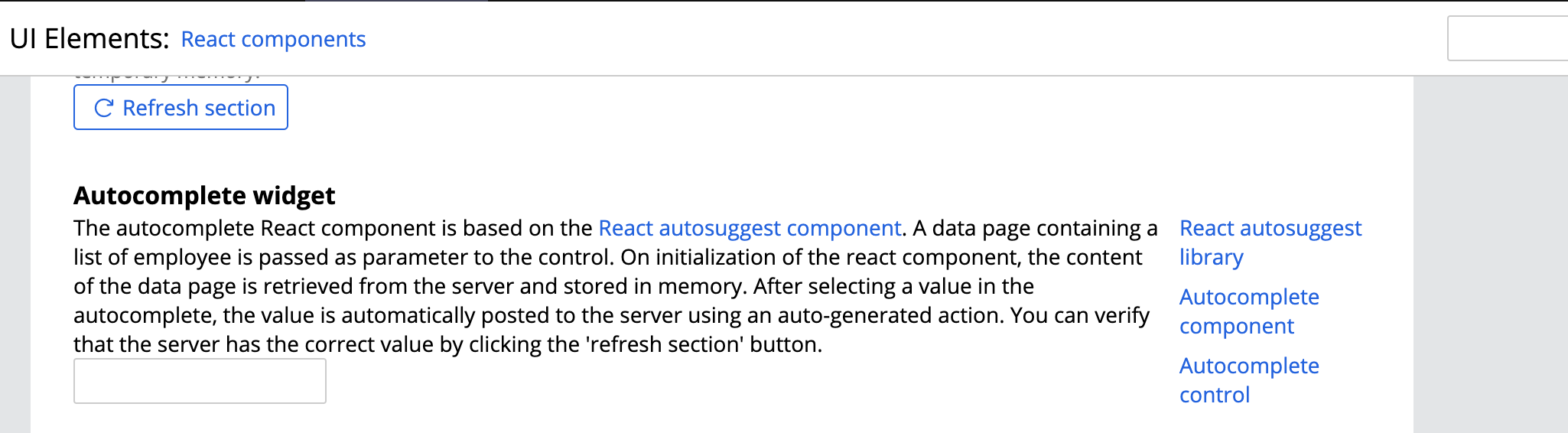Click the word 'library' in sidebar link

coord(1212,257)
